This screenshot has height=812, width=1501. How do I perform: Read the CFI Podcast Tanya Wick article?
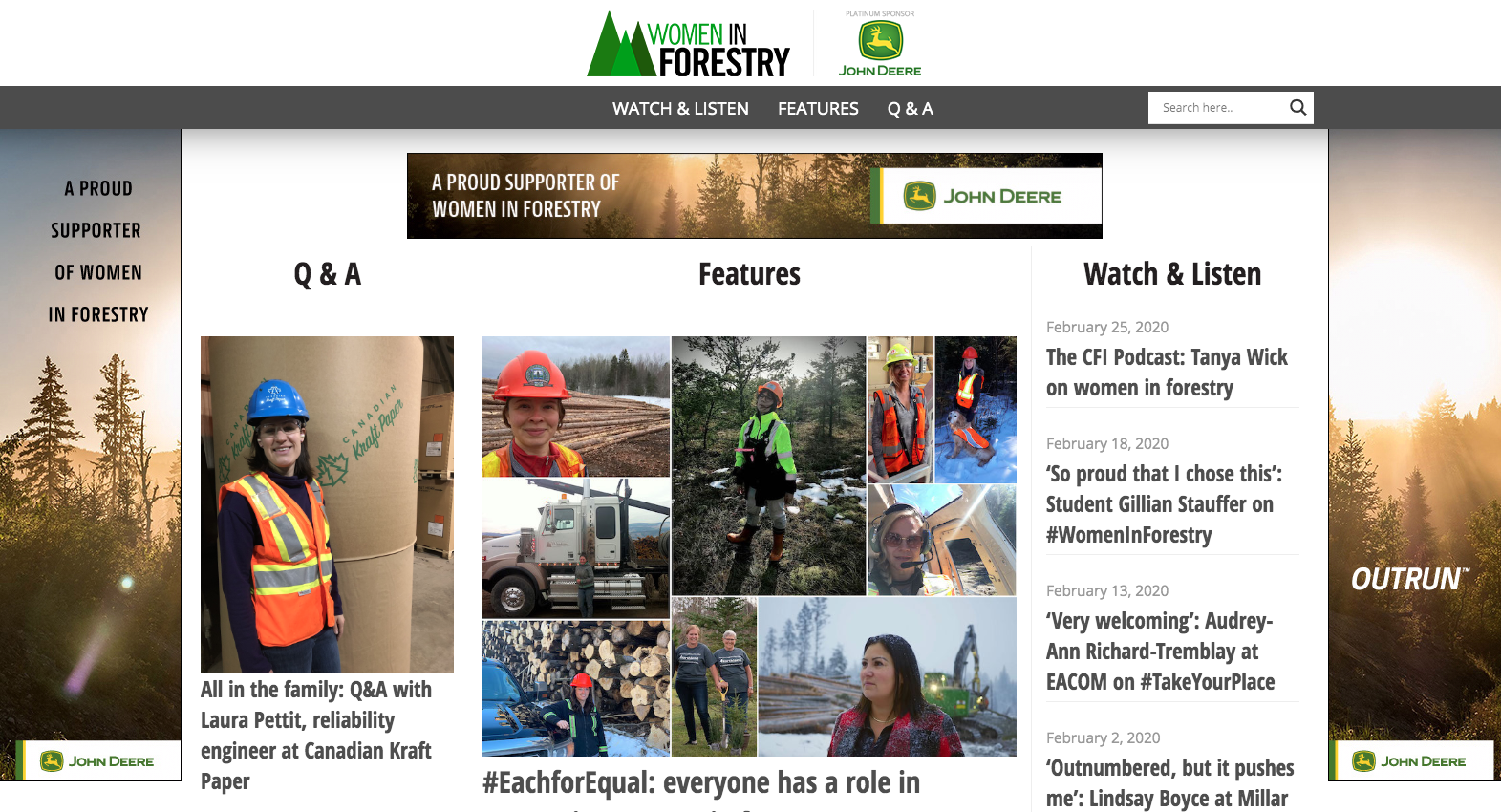(1167, 373)
